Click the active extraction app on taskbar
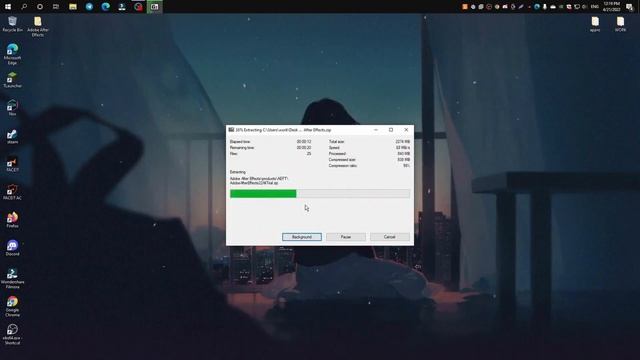This screenshot has height=360, width=640. [154, 7]
